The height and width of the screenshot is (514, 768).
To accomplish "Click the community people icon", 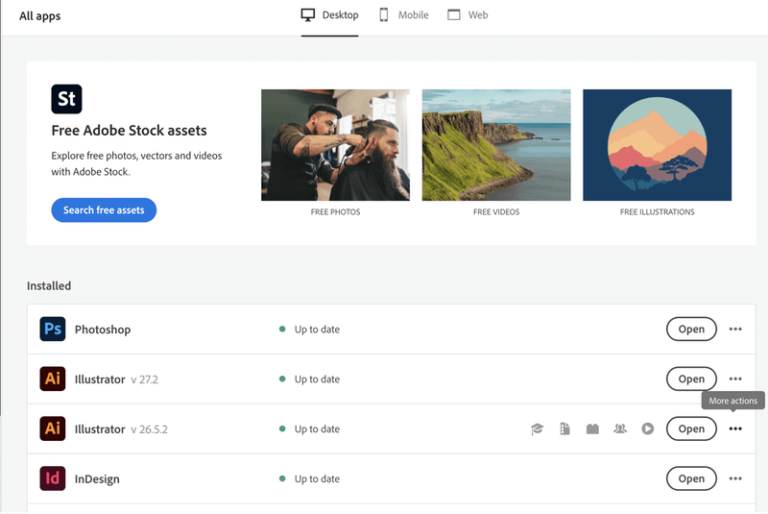I will pos(620,429).
